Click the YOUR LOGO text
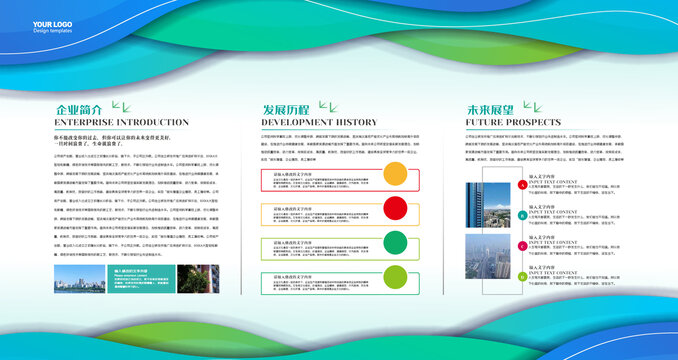Screen dimensions: 678x360 (x=52, y=25)
